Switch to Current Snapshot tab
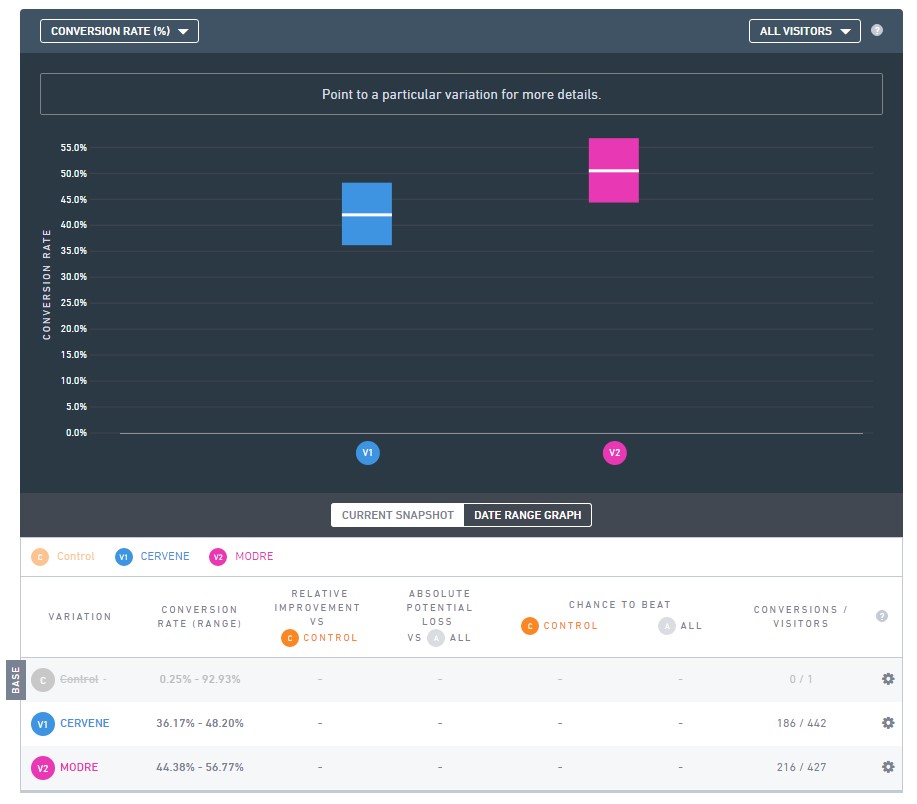Screen dimensions: 917x804 click(397, 515)
